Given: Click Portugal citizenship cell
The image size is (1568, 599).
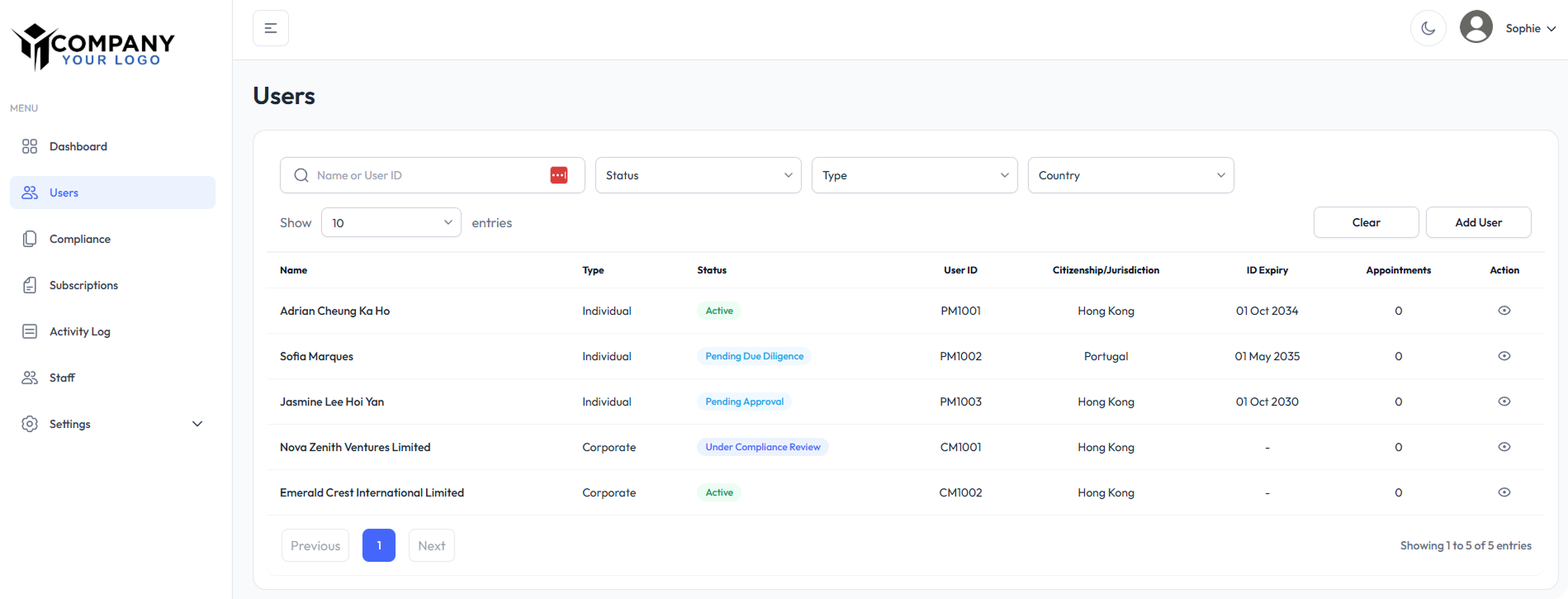Looking at the screenshot, I should 1106,356.
